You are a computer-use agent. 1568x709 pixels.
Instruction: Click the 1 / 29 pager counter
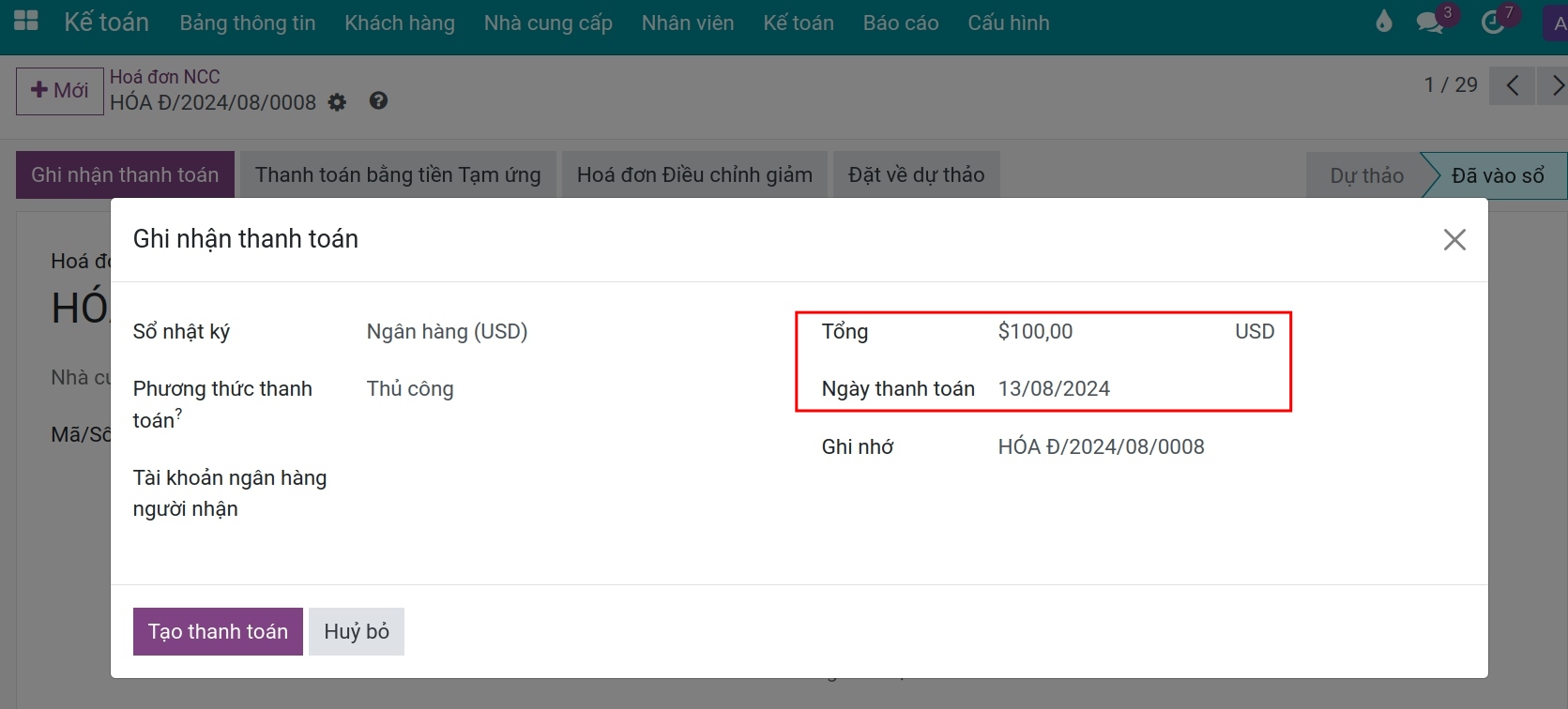[1451, 85]
